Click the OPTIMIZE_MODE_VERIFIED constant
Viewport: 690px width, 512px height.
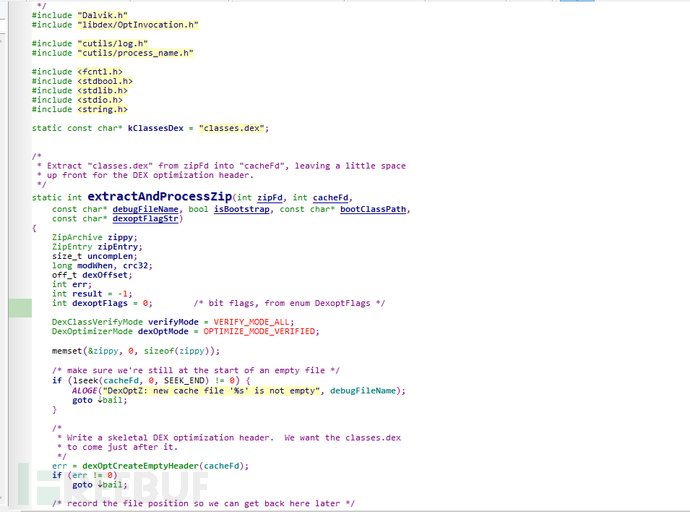point(259,331)
